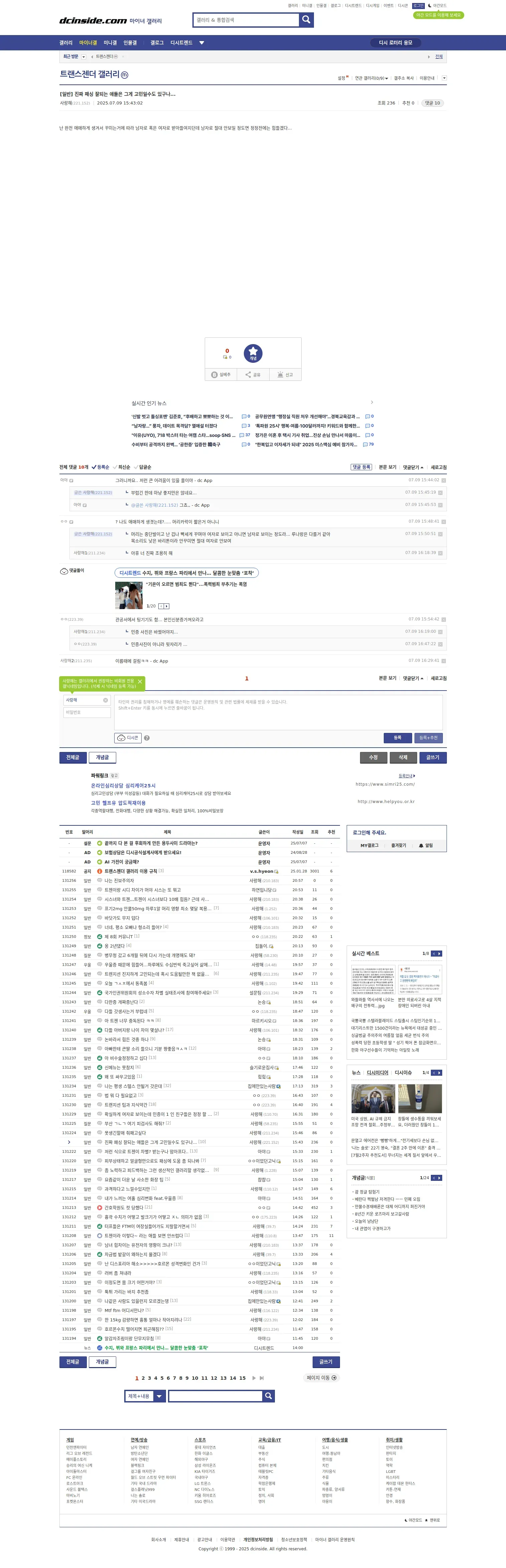Select 최신순 comment sort option

[x=121, y=467]
